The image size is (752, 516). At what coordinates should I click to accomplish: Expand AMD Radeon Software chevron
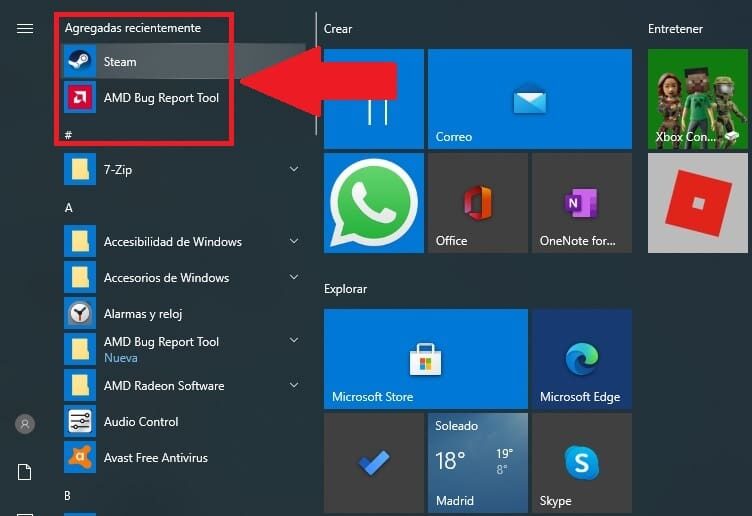(294, 385)
